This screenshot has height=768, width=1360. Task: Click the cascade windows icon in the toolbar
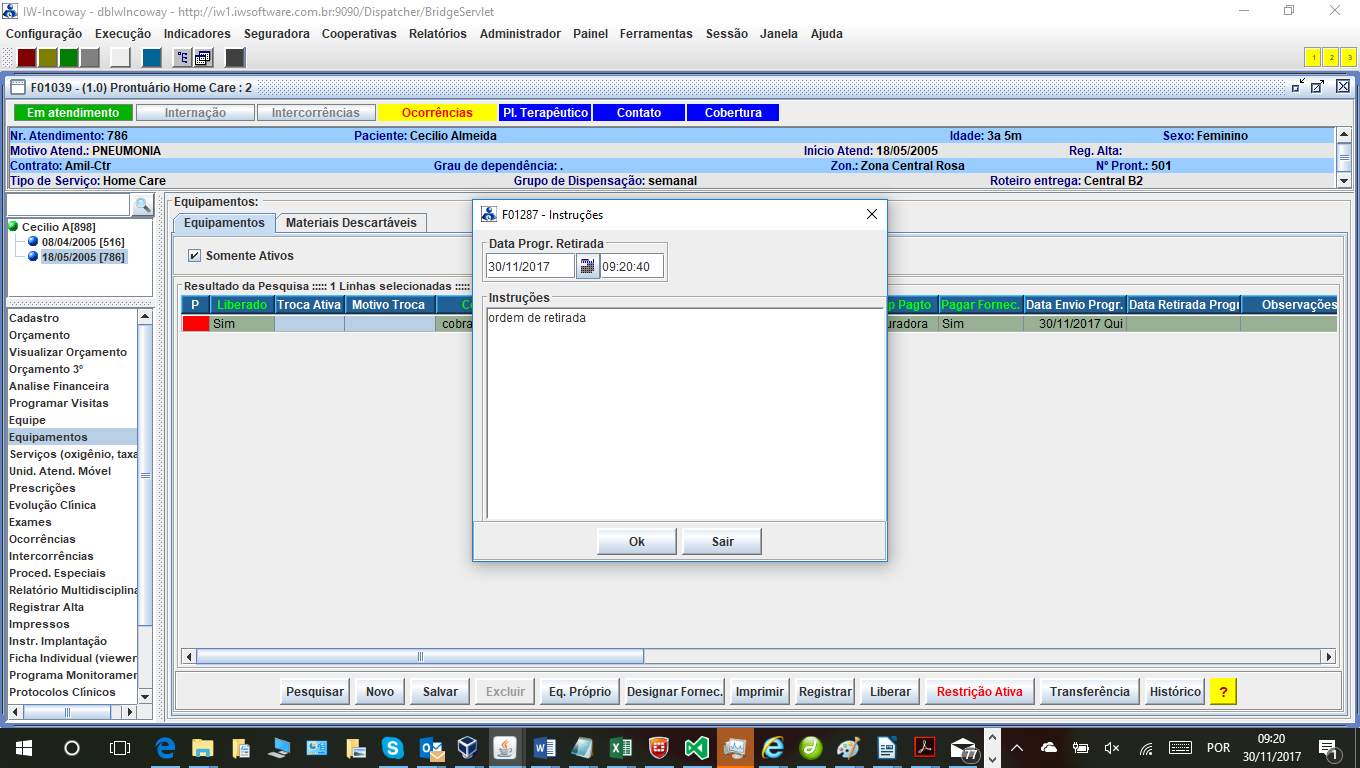[204, 57]
